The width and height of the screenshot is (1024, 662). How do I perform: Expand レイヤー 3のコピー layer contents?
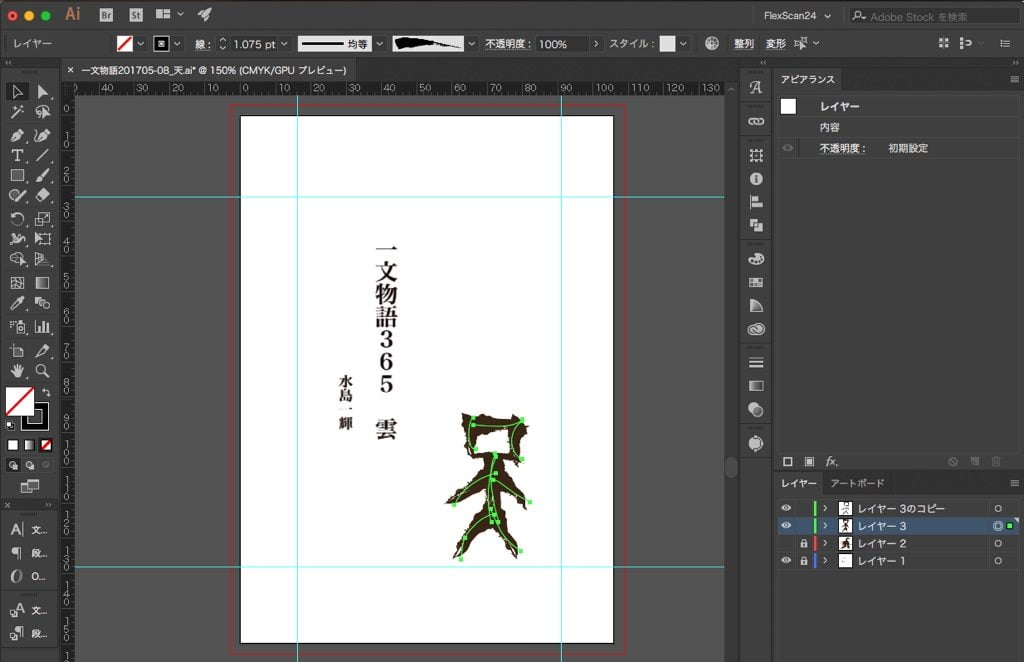(825, 508)
